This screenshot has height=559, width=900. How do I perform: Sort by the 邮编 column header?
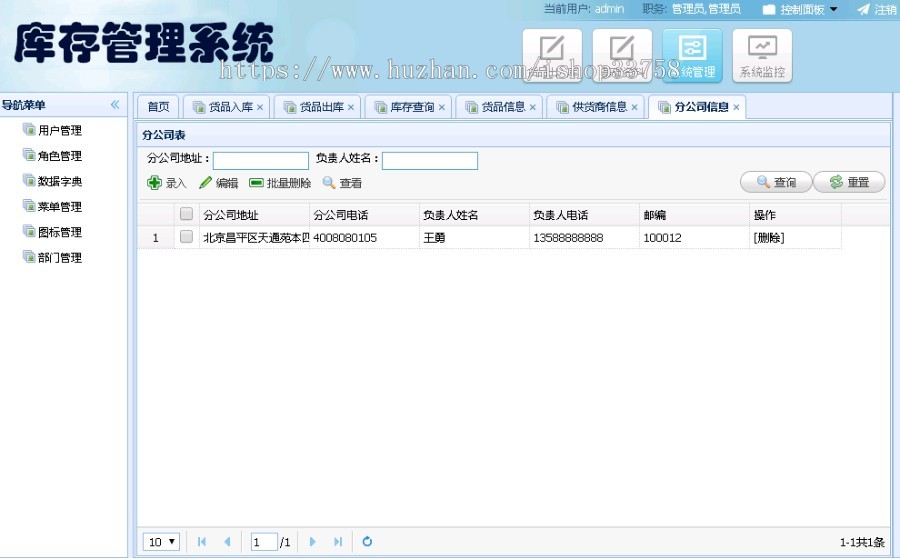coord(695,215)
